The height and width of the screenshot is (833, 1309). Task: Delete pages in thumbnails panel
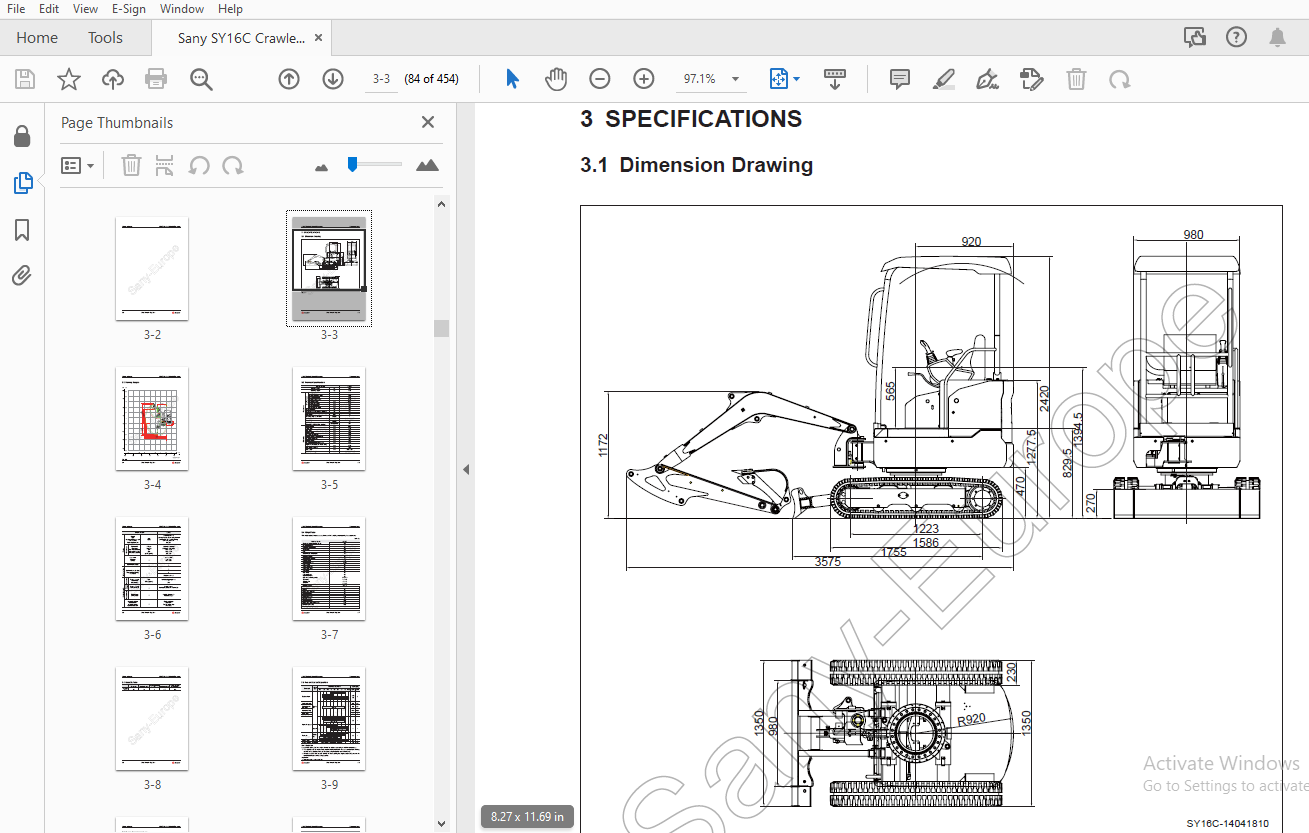click(131, 165)
